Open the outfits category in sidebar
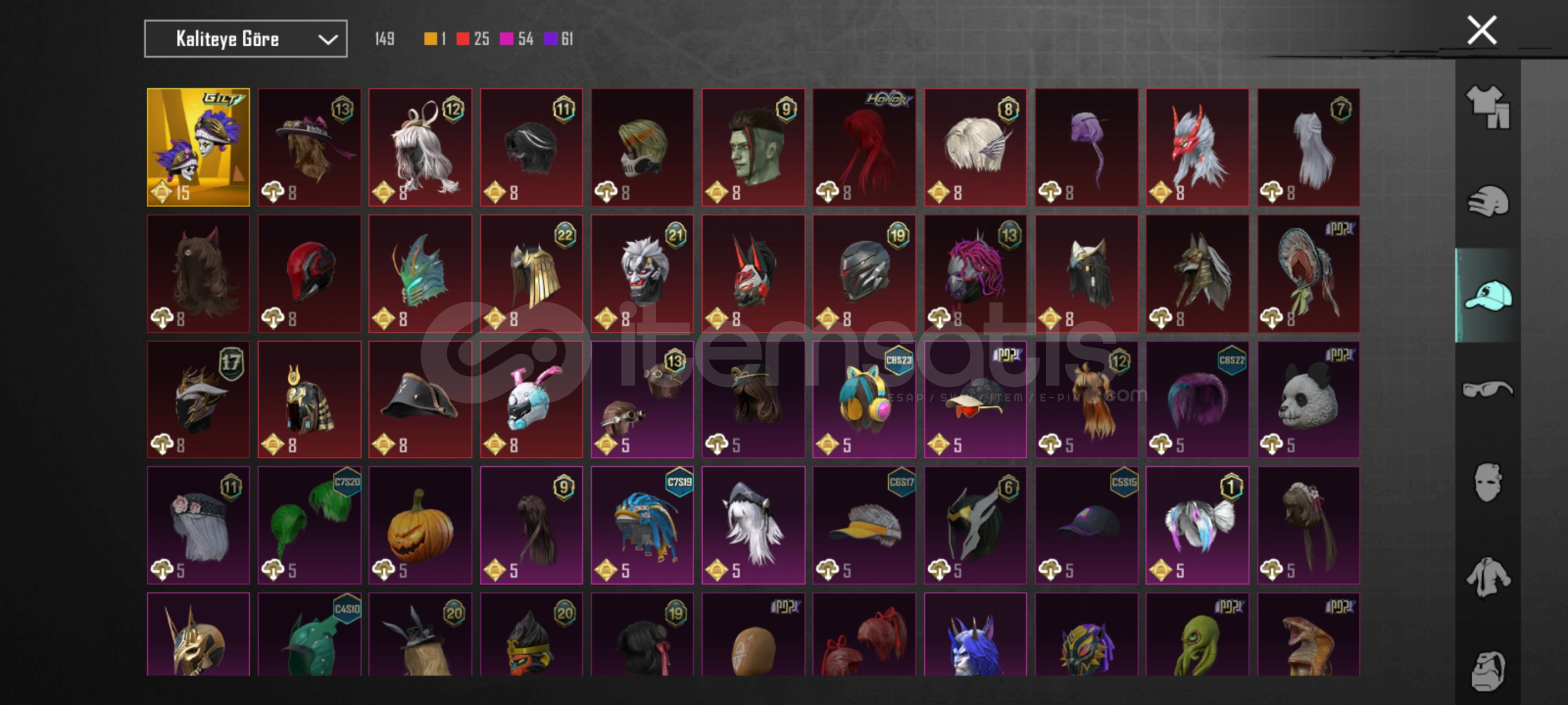Screen dimensions: 1568x705 pyautogui.click(x=1487, y=107)
